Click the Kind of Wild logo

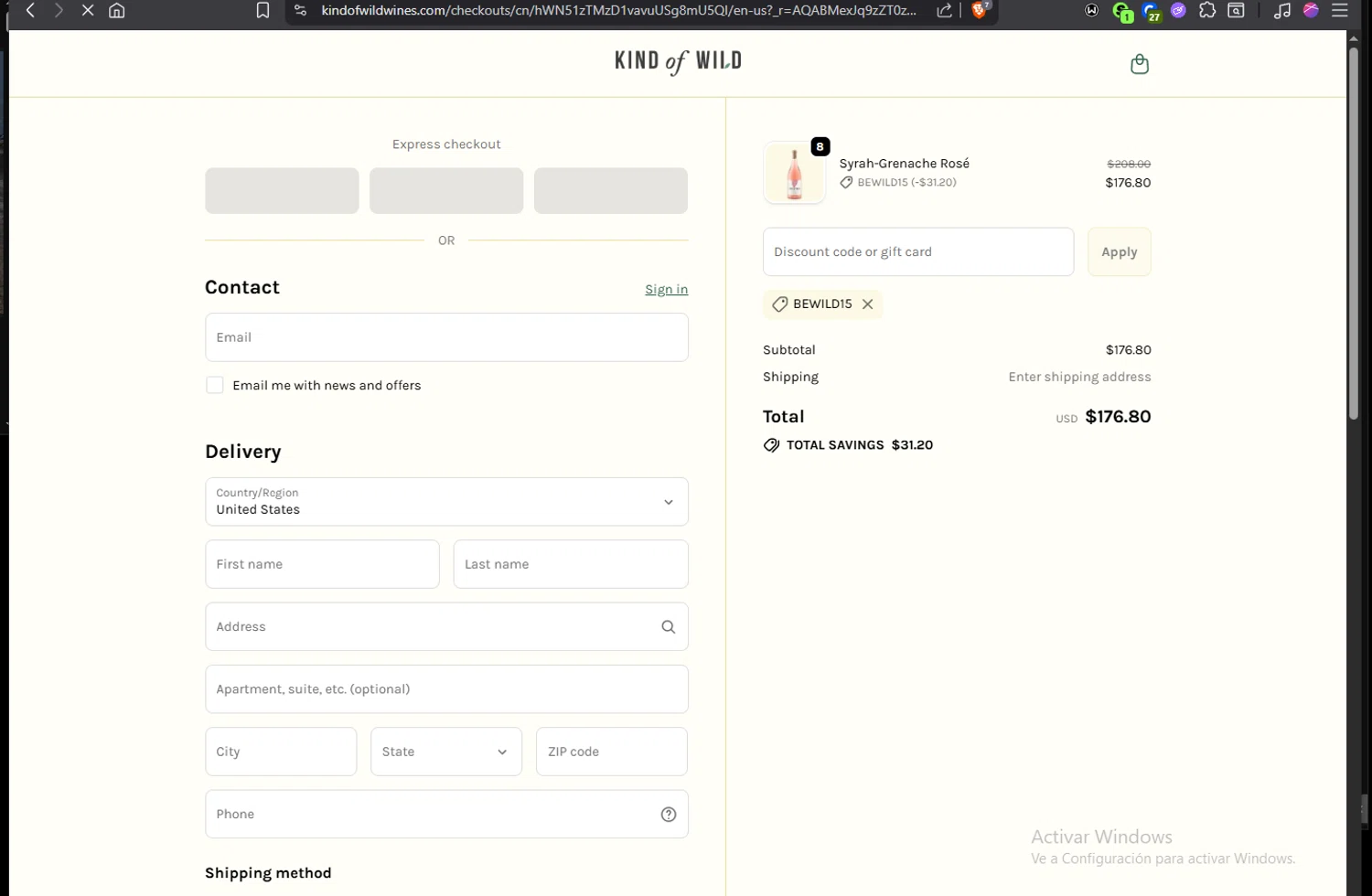pyautogui.click(x=678, y=61)
